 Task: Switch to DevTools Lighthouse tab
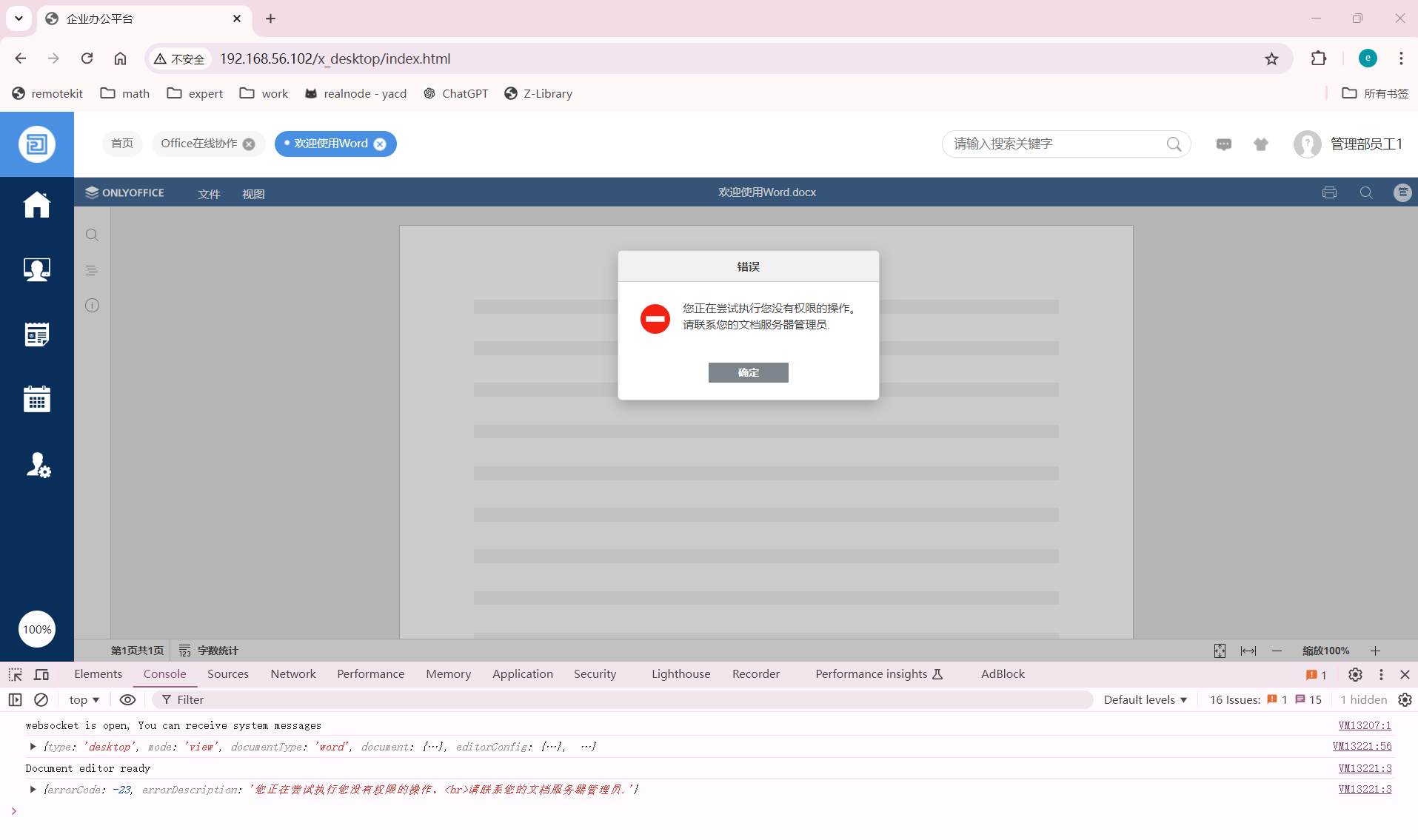pyautogui.click(x=681, y=673)
